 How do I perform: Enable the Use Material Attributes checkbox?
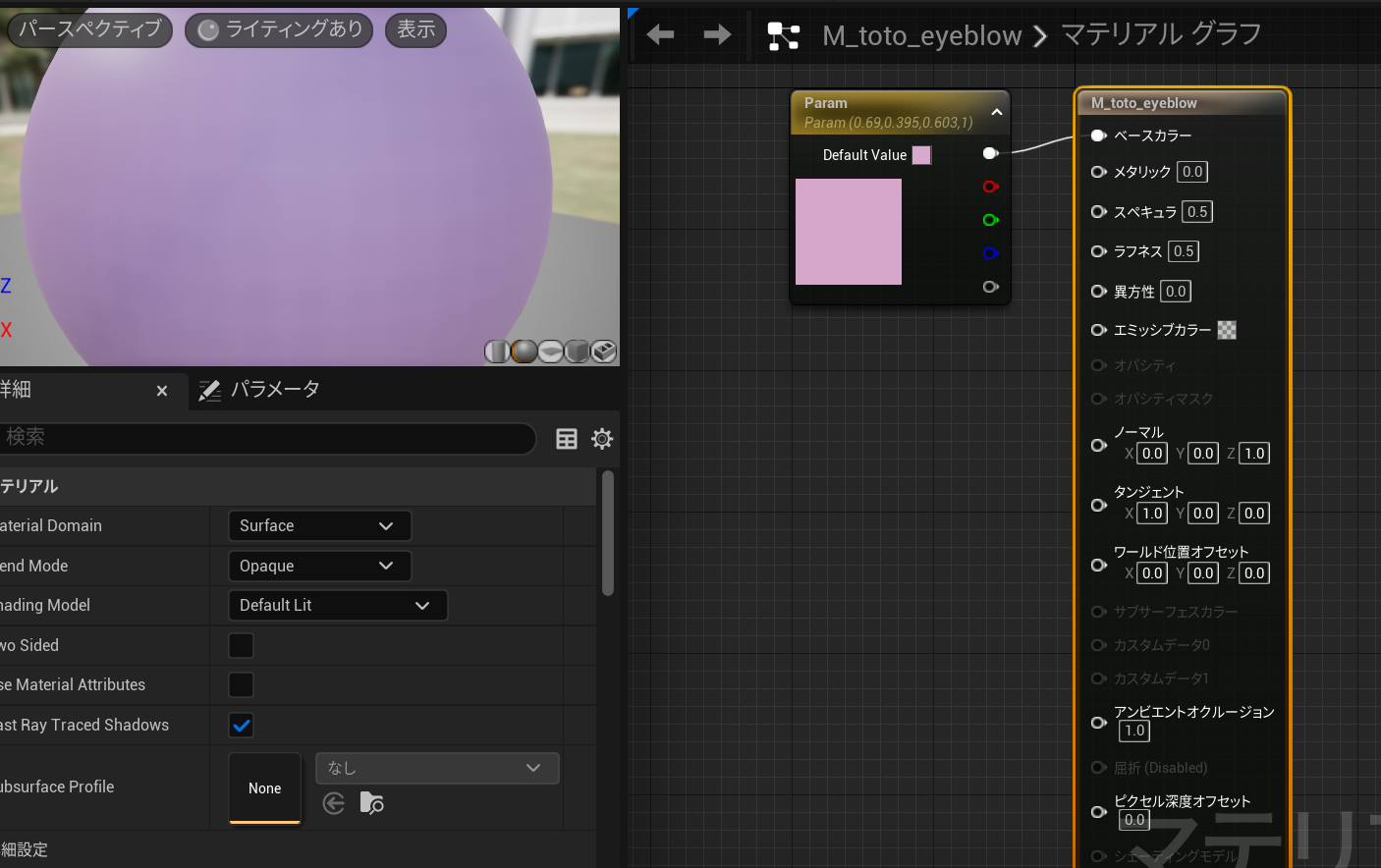tap(241, 684)
